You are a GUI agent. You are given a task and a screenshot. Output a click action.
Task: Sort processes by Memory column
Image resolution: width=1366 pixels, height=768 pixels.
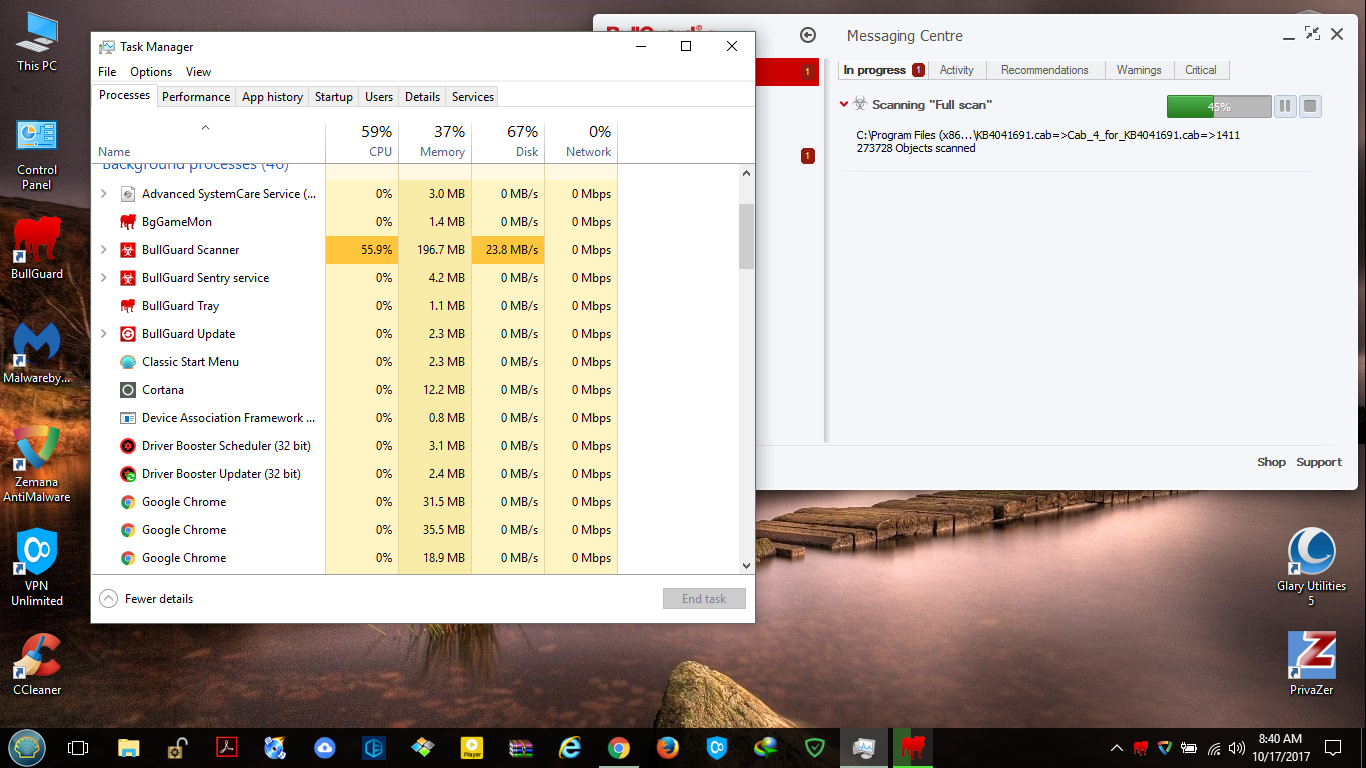[435, 141]
